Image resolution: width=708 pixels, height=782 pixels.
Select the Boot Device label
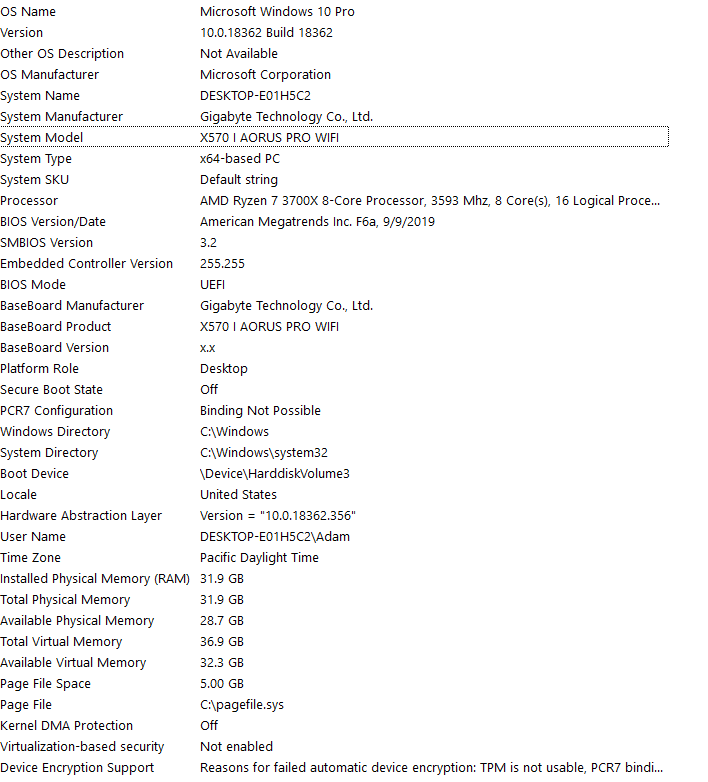(34, 473)
